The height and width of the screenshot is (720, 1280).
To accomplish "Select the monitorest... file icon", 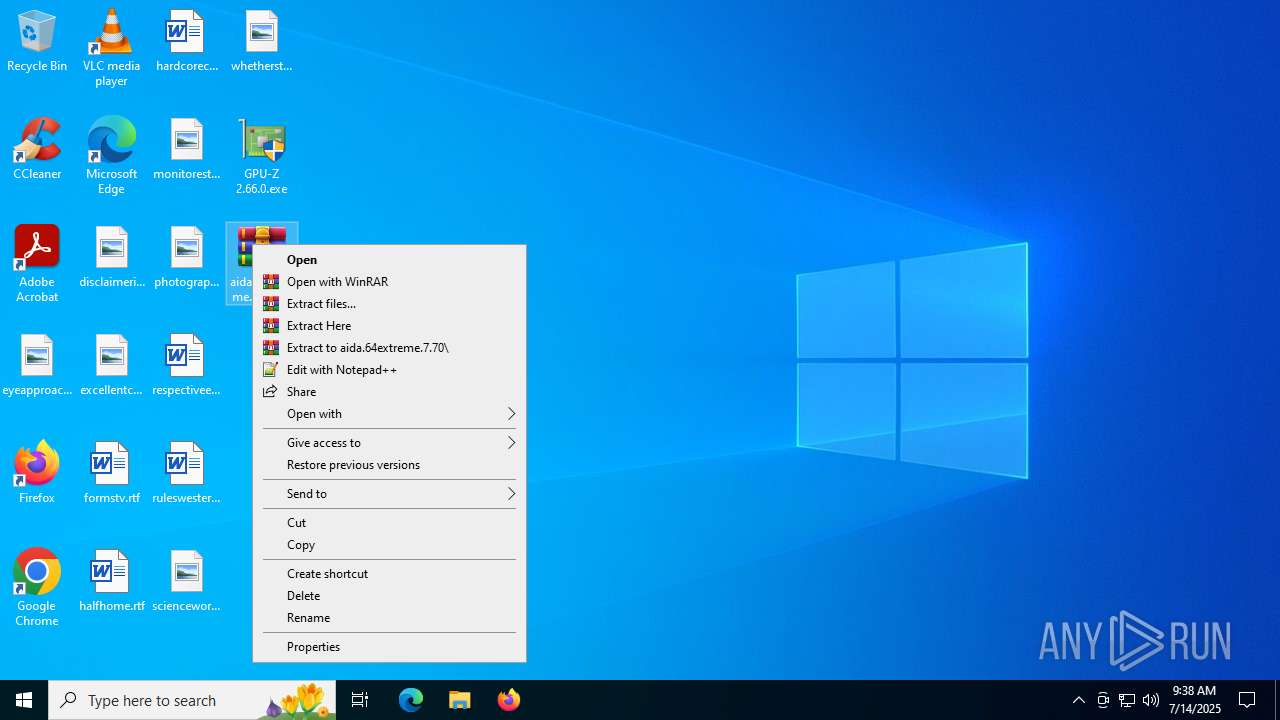I will tap(186, 150).
